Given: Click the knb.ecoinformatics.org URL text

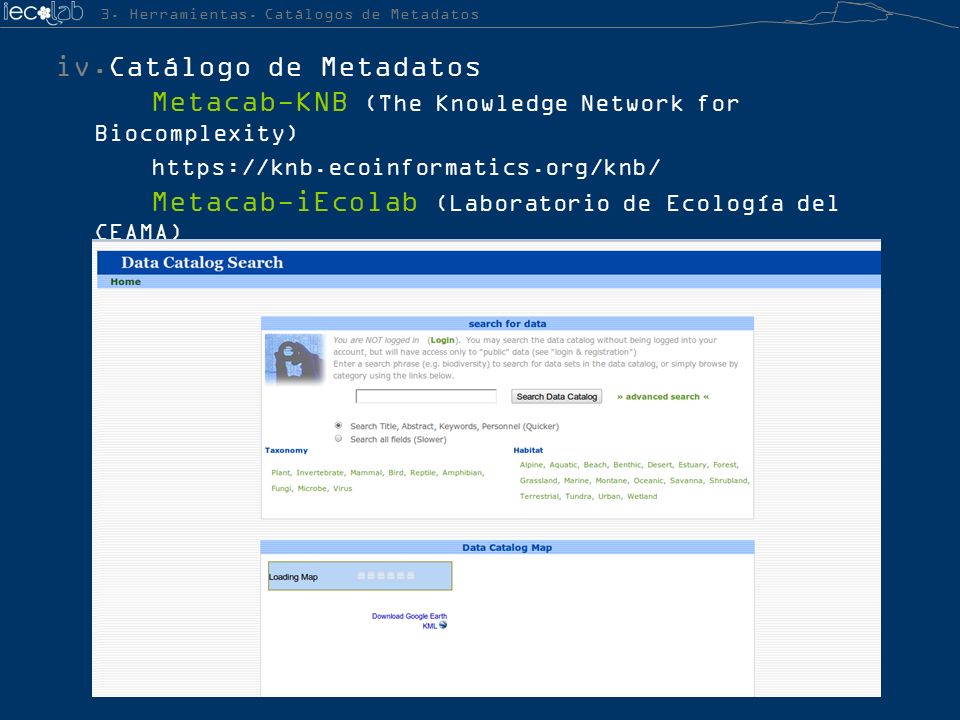Looking at the screenshot, I should pos(406,168).
